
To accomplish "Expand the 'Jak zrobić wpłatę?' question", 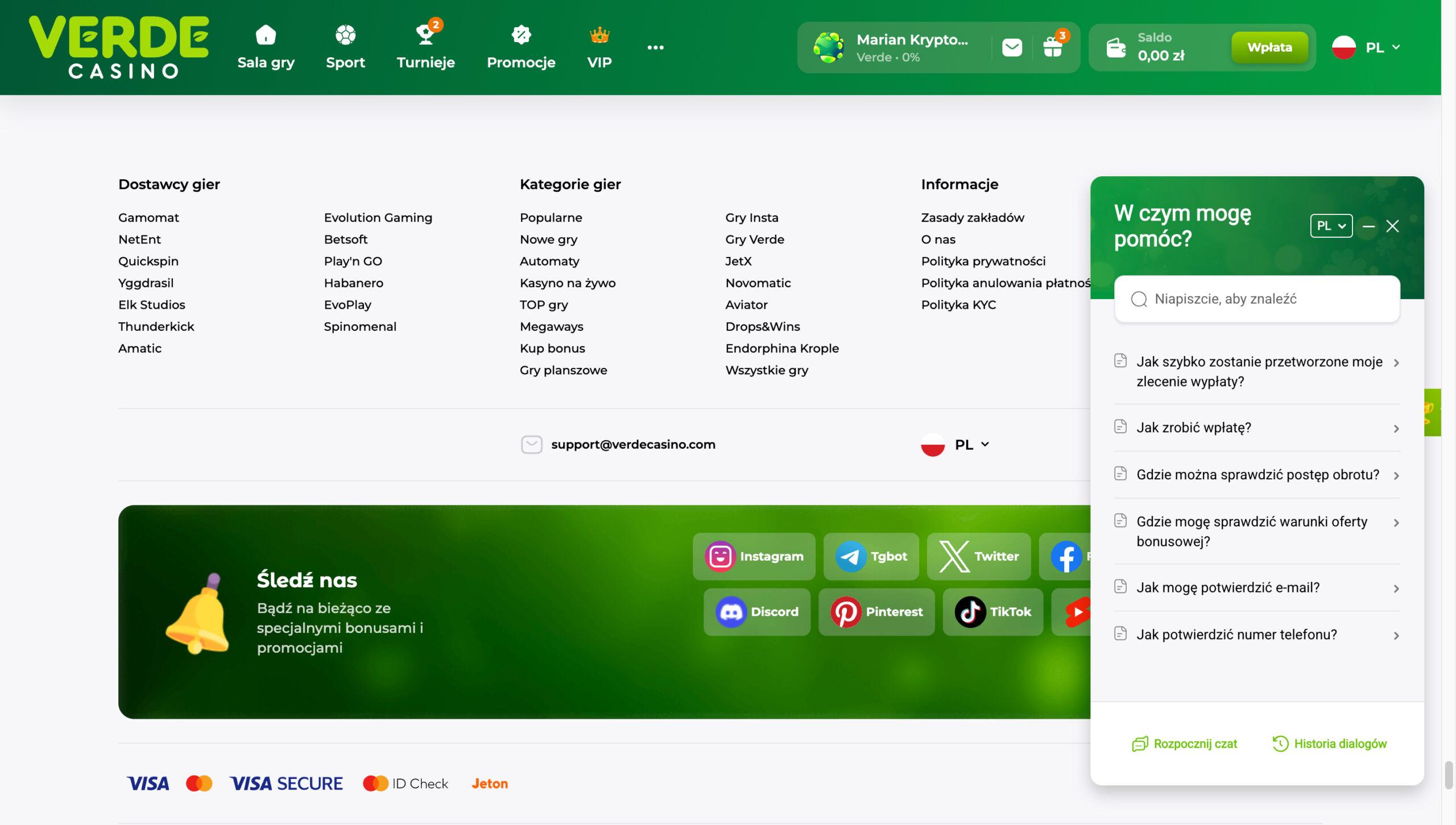I will click(1256, 428).
